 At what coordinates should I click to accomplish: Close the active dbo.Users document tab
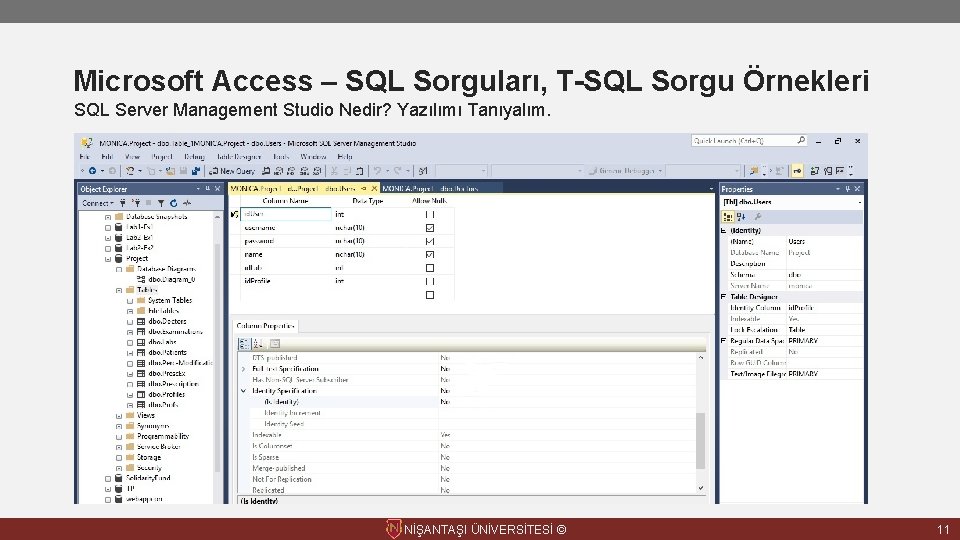coord(374,189)
